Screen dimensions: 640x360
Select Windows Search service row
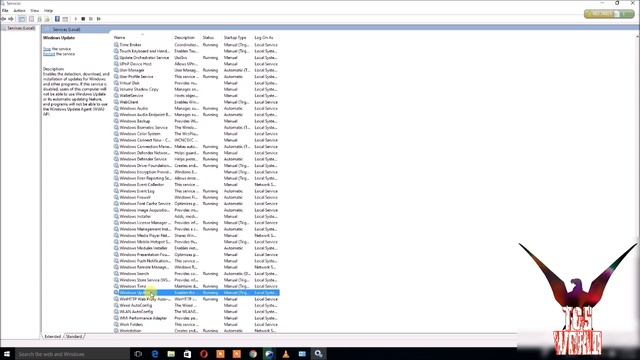(196, 273)
